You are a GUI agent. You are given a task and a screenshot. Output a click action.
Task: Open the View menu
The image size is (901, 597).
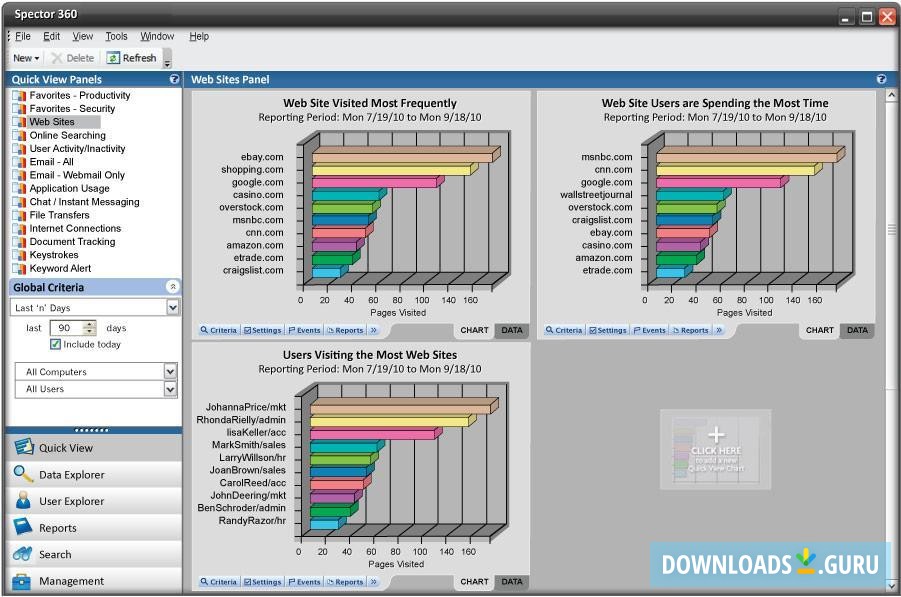(x=83, y=36)
